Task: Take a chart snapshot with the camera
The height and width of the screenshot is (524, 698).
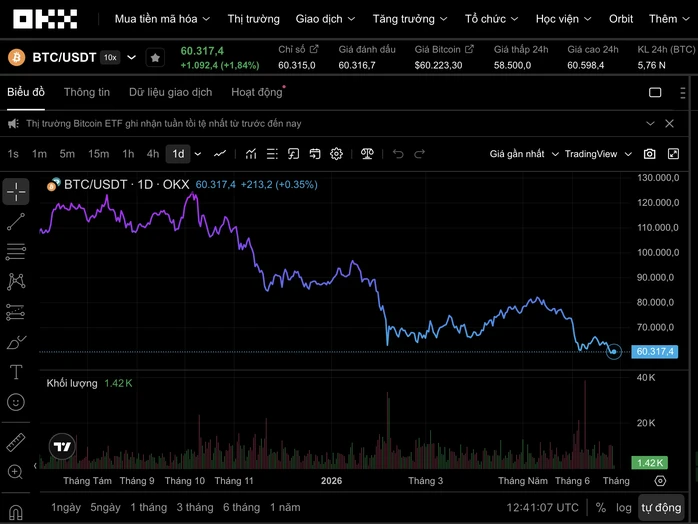Action: (649, 154)
